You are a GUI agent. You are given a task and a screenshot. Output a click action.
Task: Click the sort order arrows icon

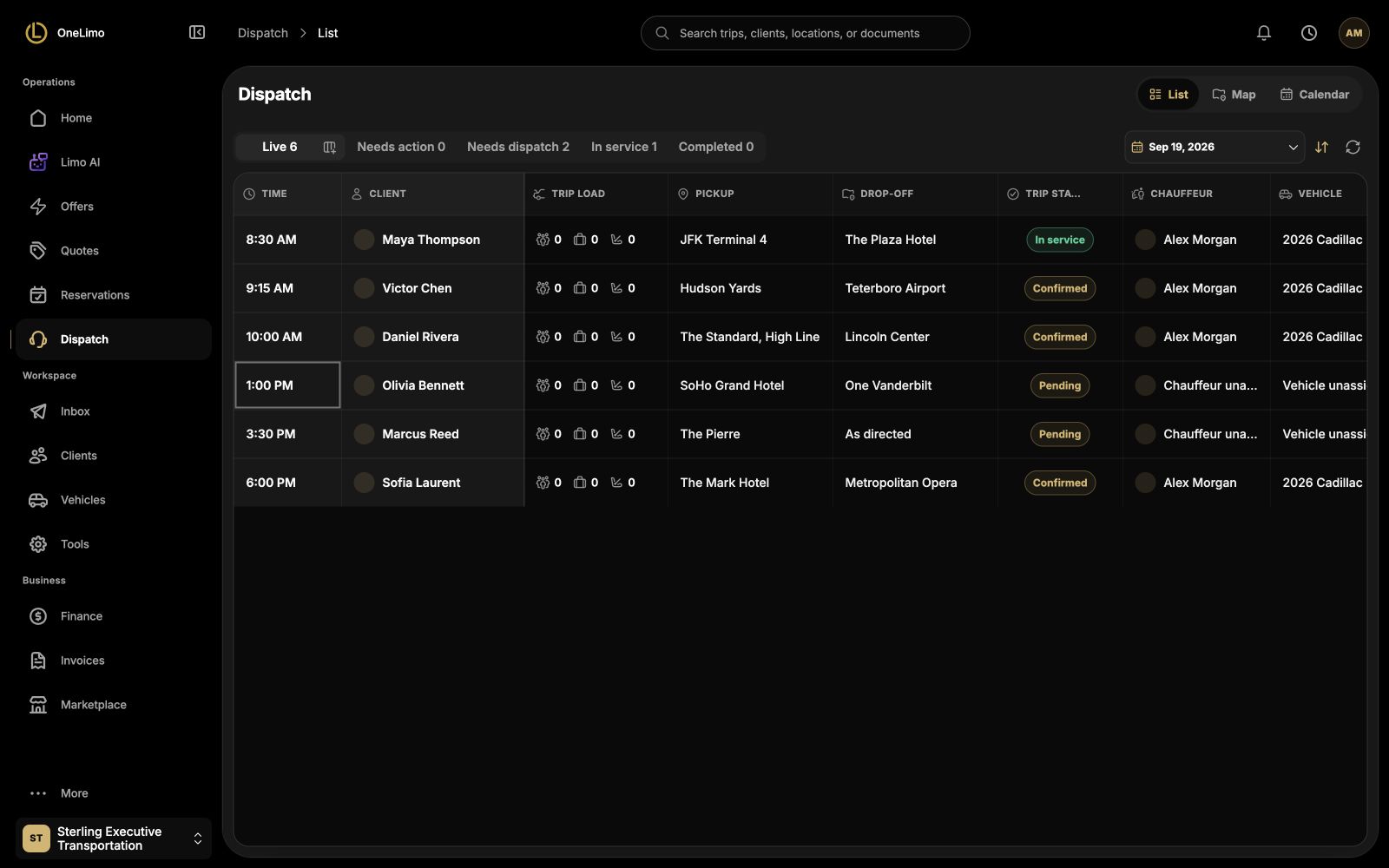(1321, 148)
